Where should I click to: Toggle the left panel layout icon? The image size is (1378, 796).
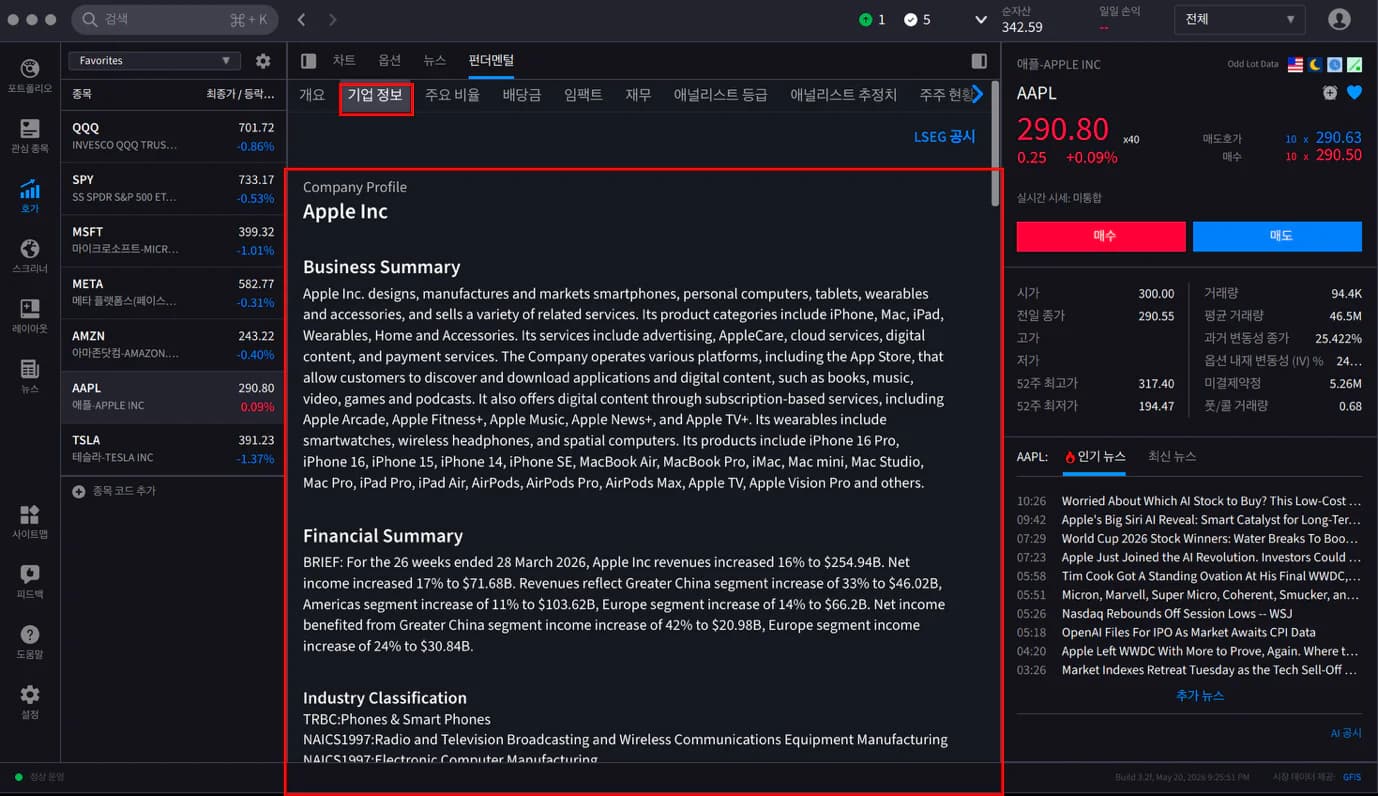click(309, 61)
